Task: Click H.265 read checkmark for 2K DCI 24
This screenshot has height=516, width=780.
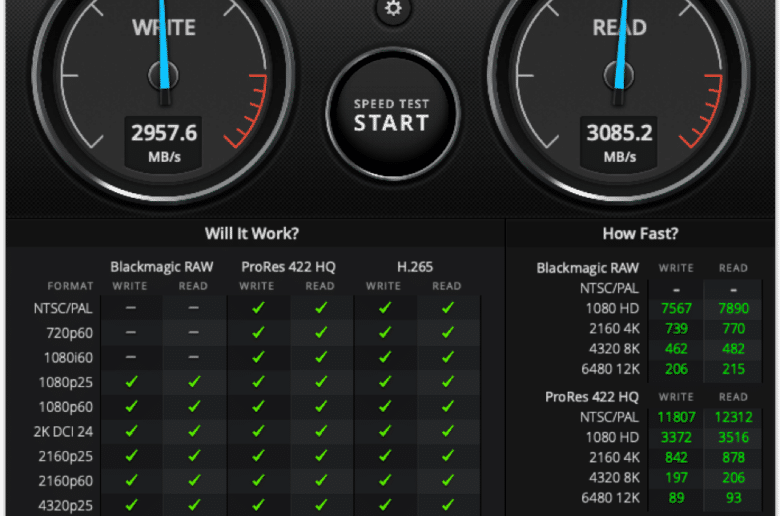Action: [x=448, y=431]
